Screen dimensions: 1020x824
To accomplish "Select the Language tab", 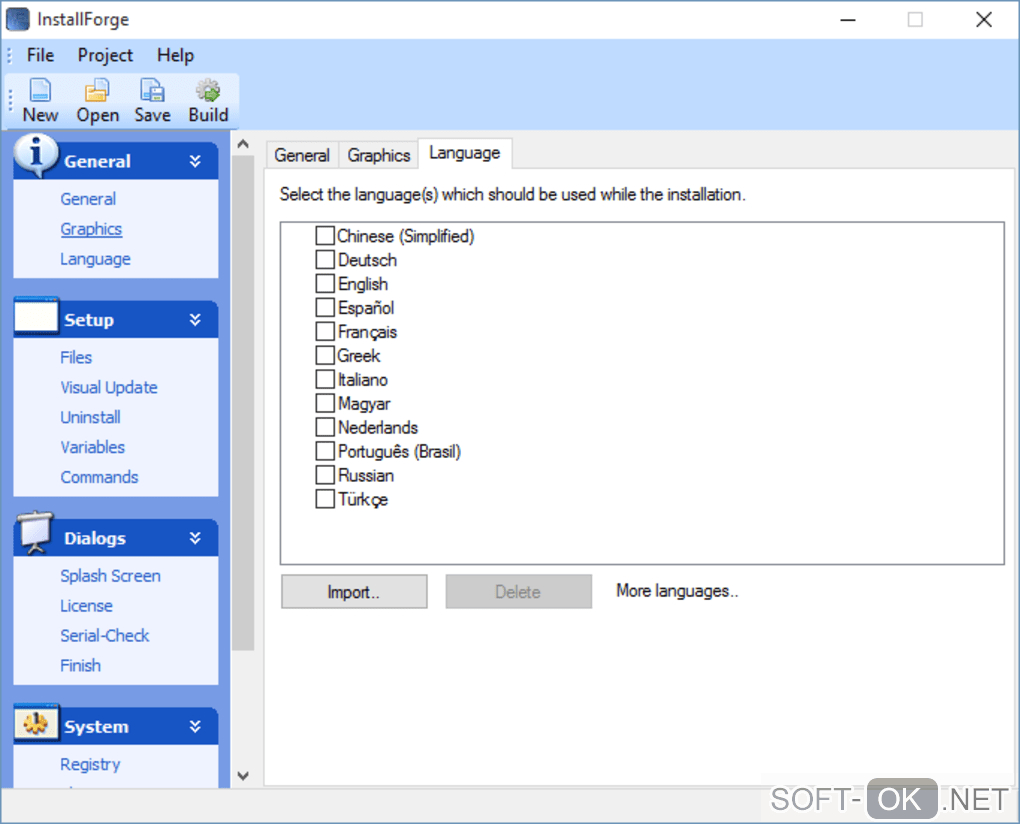I will [464, 153].
